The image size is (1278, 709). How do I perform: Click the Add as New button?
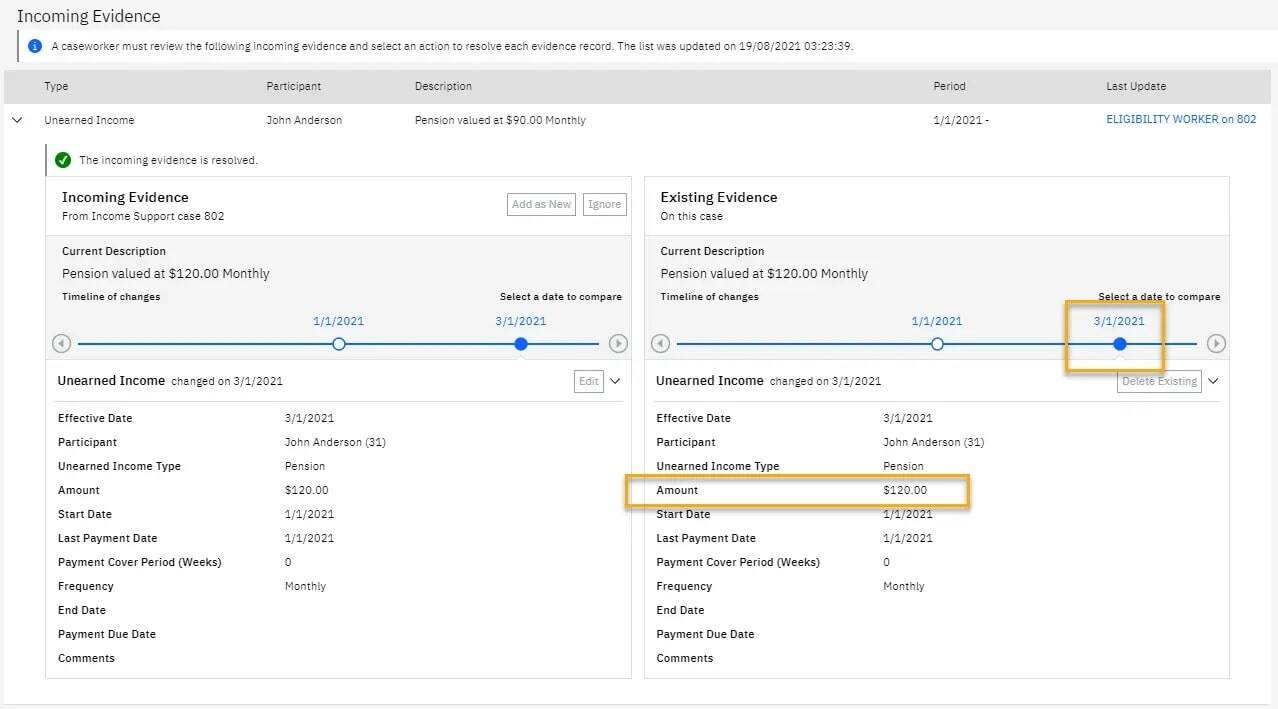point(541,204)
